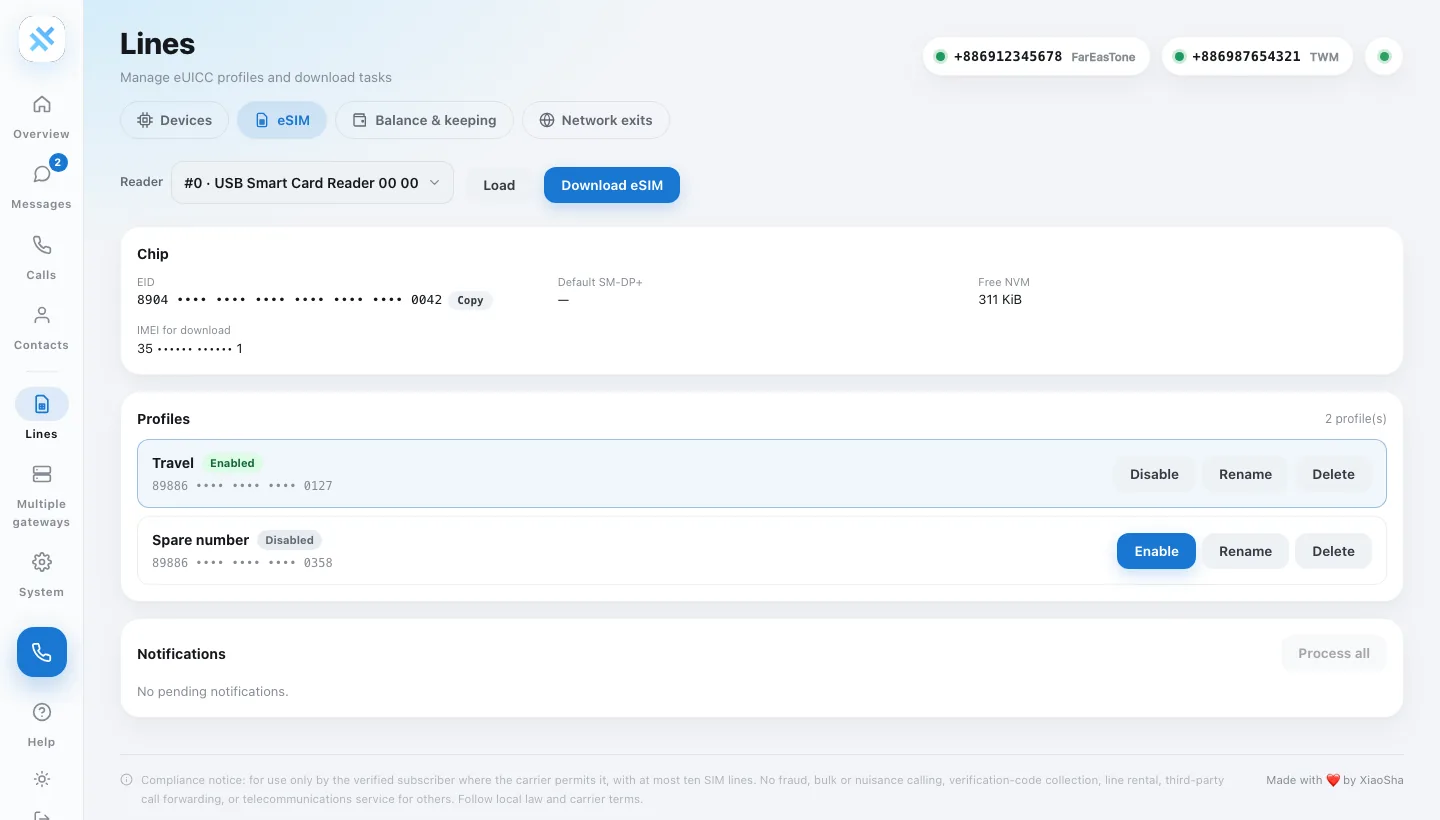Click the Free NVM value 311 KiB

point(1000,300)
